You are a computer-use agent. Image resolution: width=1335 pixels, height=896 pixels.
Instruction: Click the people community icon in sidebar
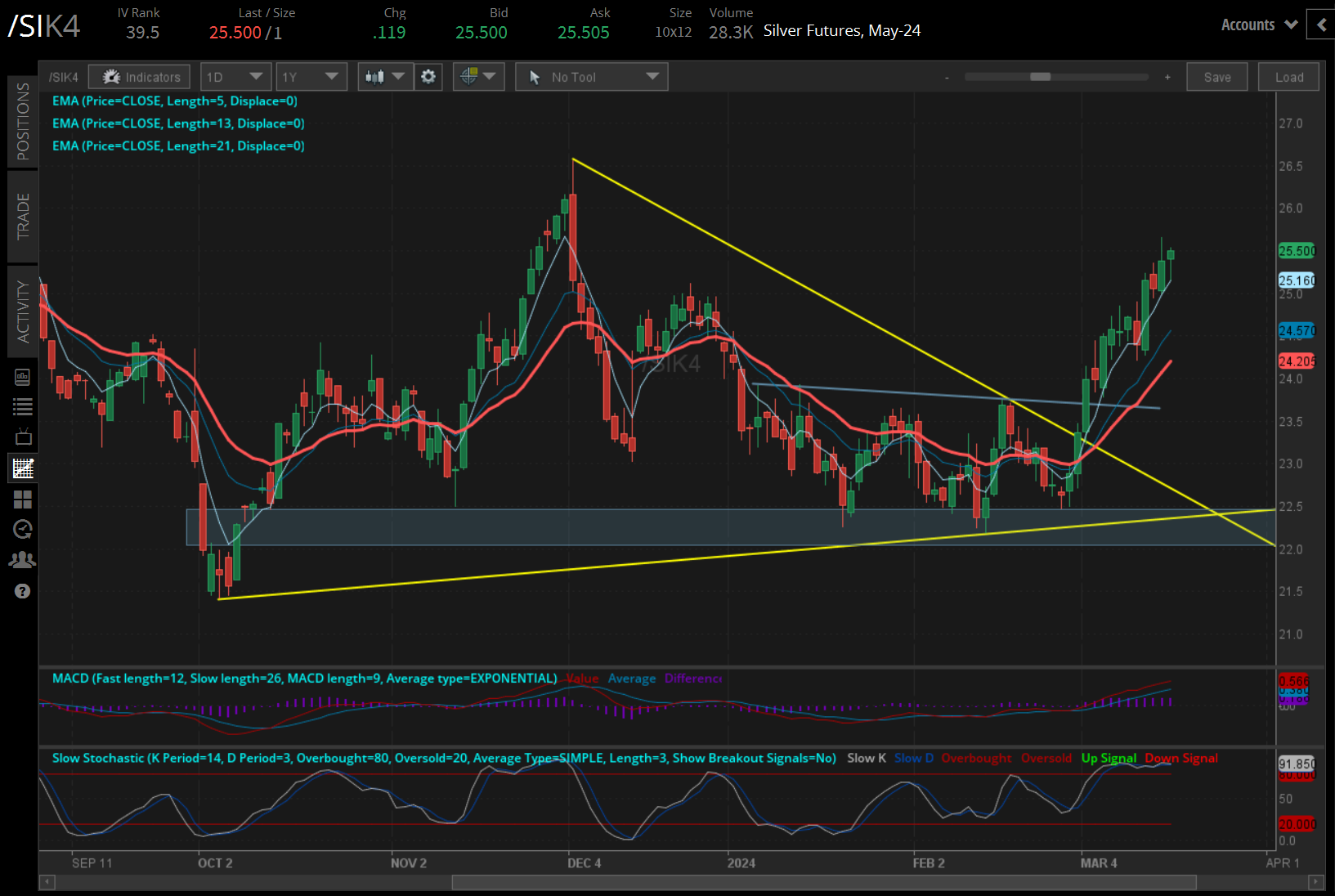[x=23, y=560]
